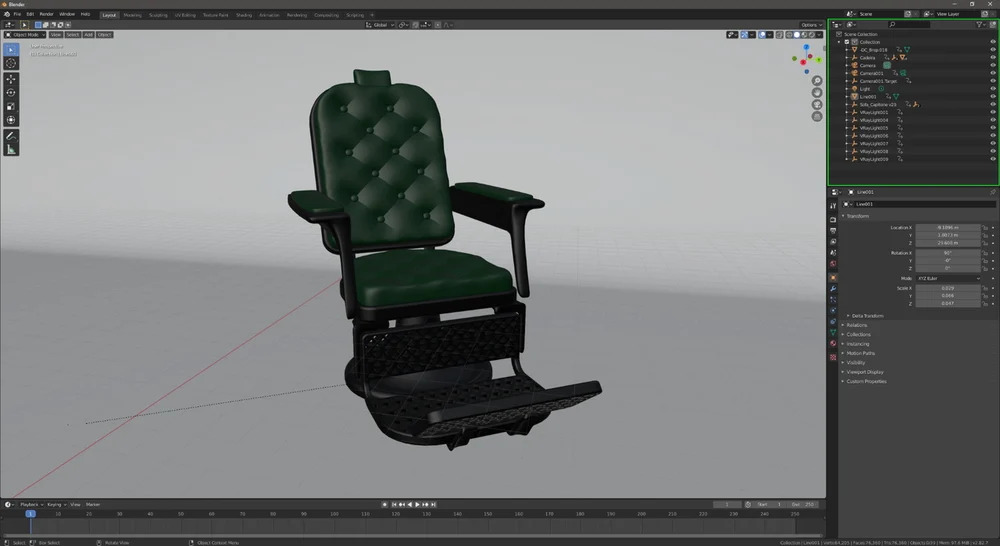
Task: Open the World properties tab
Action: tap(833, 263)
